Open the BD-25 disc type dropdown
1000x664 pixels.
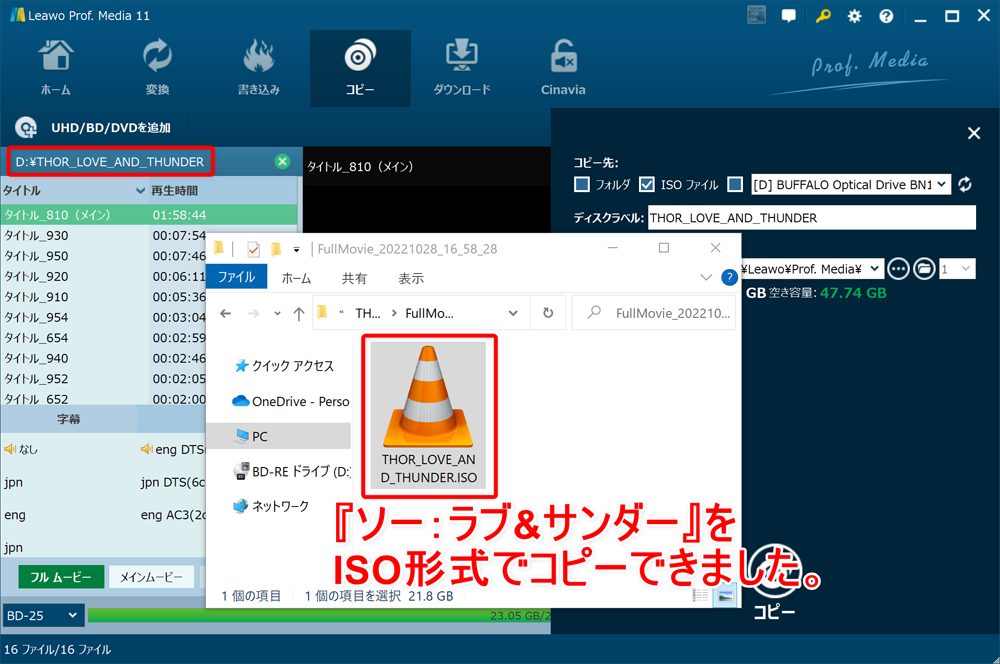pos(43,616)
